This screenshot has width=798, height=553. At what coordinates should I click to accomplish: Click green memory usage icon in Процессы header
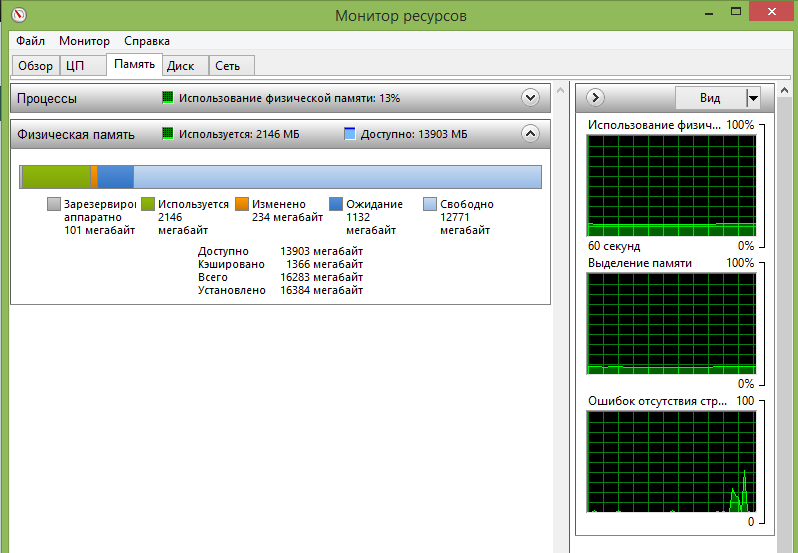(167, 97)
